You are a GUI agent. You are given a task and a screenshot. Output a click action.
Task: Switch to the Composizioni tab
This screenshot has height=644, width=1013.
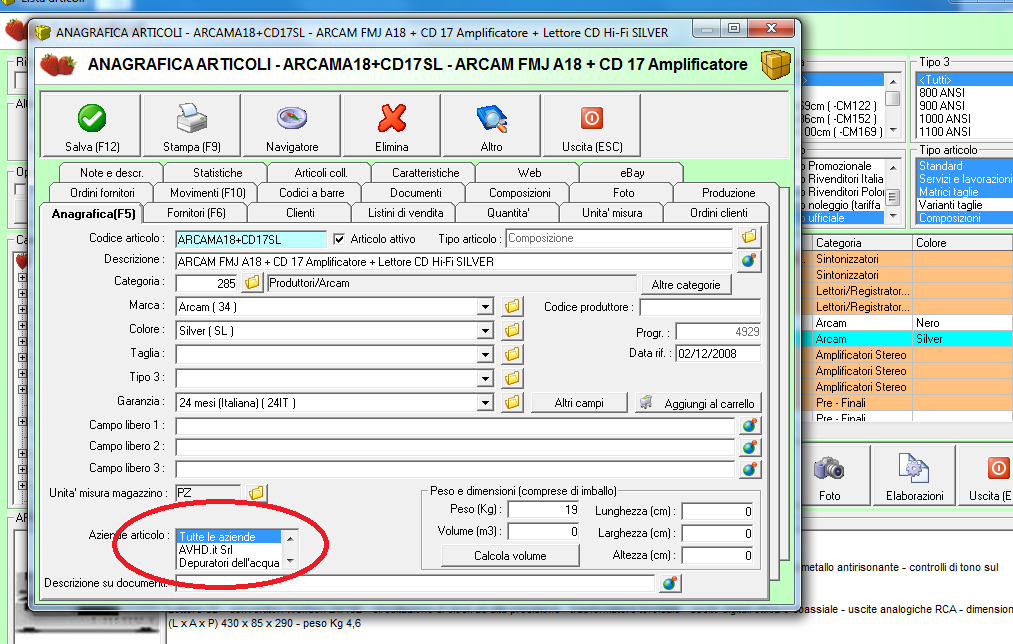click(x=519, y=192)
